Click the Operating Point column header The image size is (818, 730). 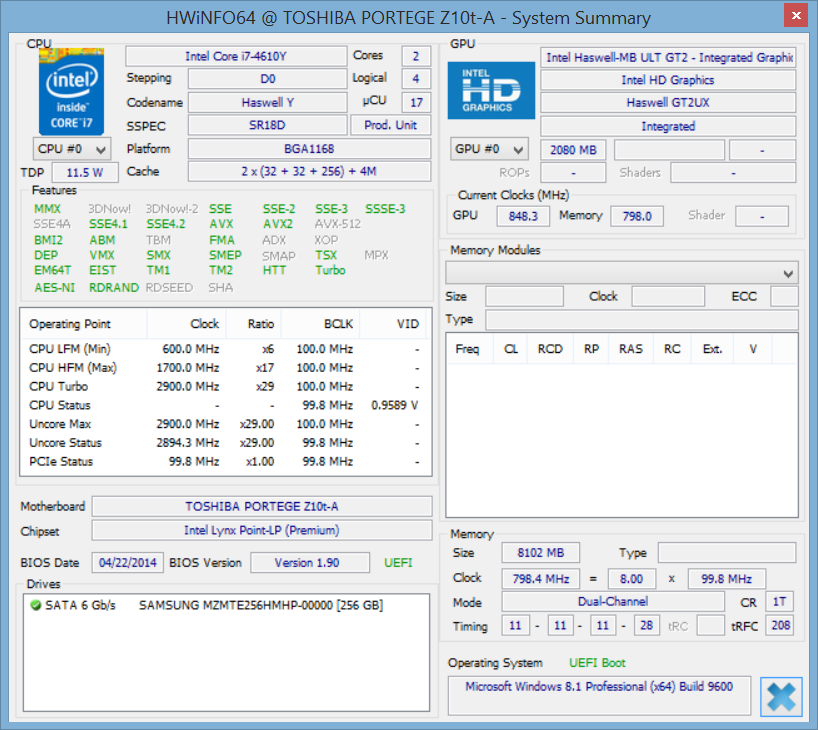(83, 324)
